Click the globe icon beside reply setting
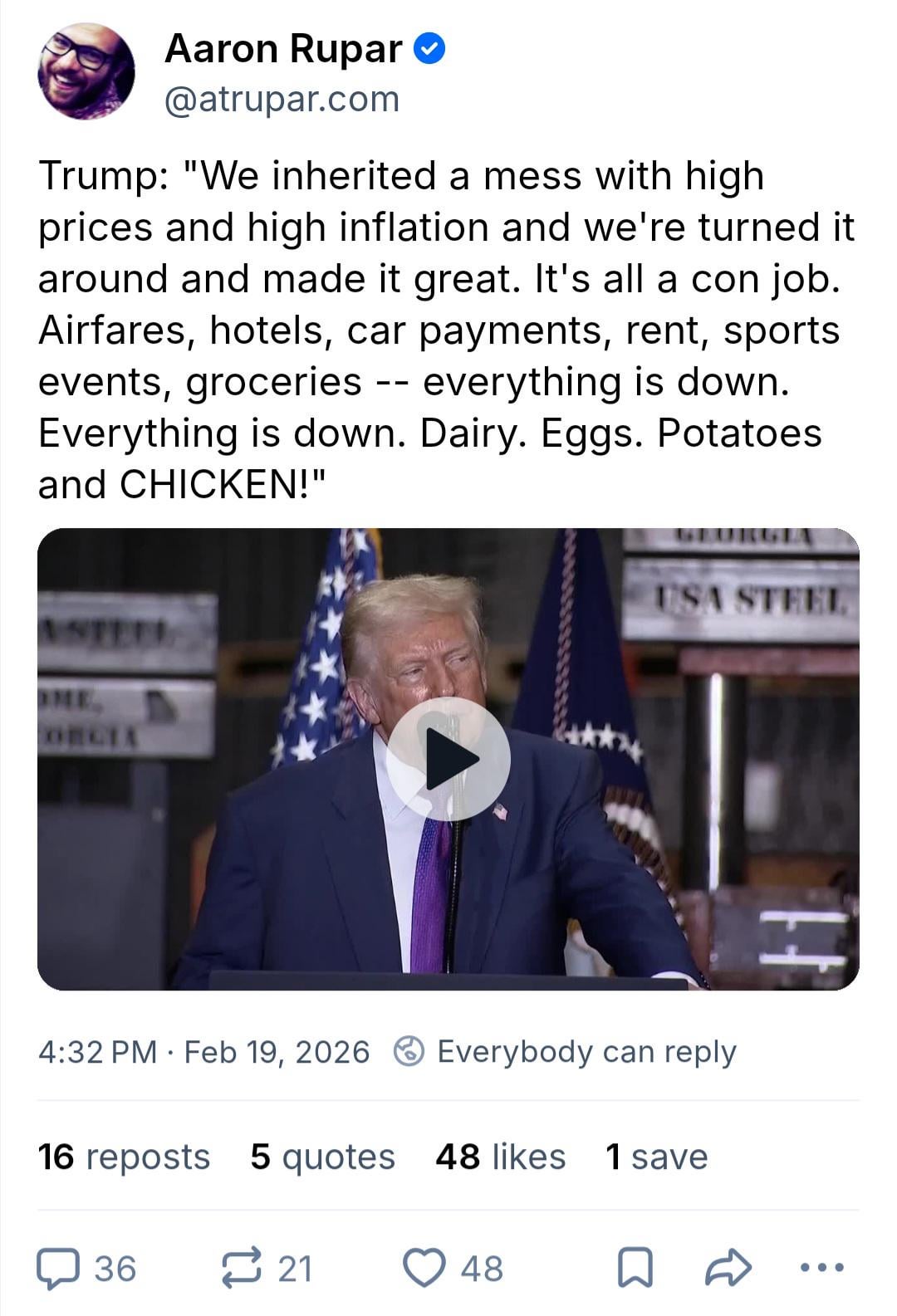The width and height of the screenshot is (897, 1316). click(409, 1052)
